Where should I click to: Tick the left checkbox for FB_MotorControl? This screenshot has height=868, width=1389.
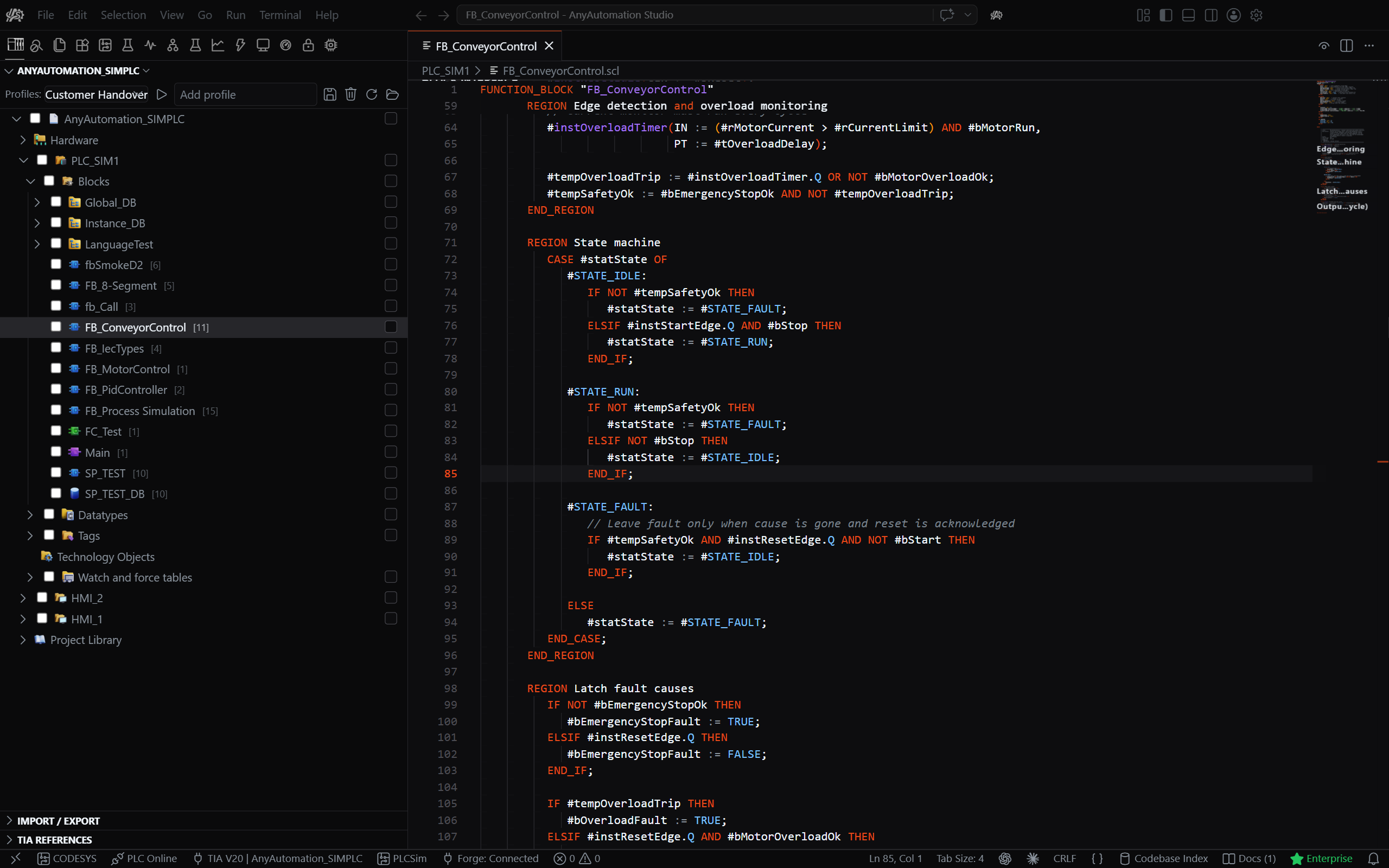56,368
